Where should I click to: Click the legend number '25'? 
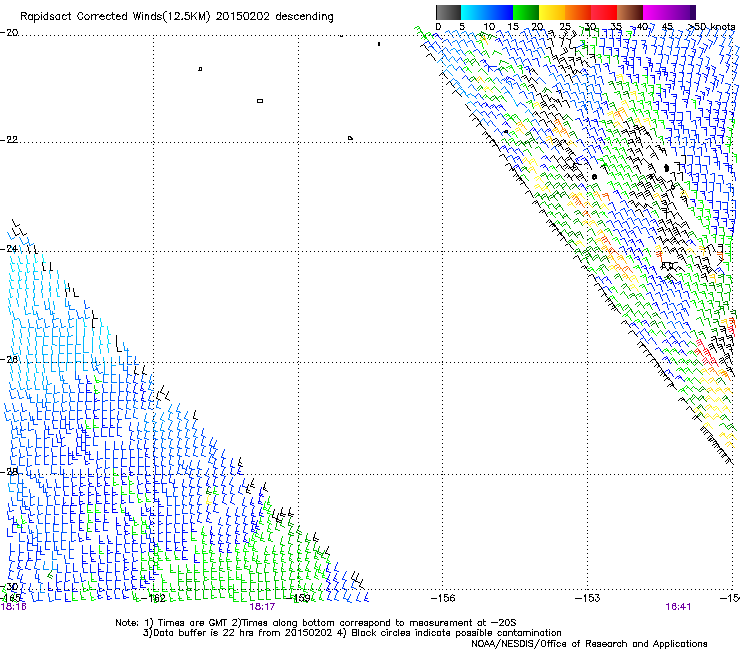click(x=564, y=27)
